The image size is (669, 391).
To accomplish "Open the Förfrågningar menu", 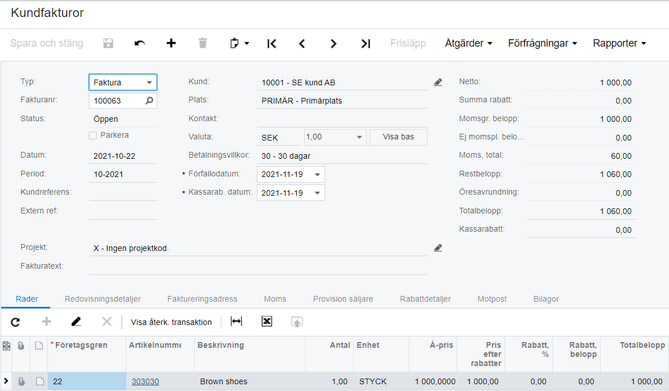I will [542, 43].
